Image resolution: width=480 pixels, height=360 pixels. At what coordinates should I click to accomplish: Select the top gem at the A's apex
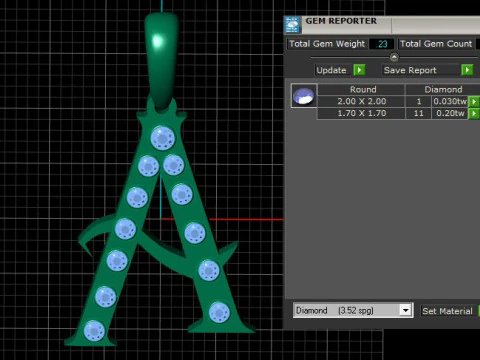click(163, 138)
